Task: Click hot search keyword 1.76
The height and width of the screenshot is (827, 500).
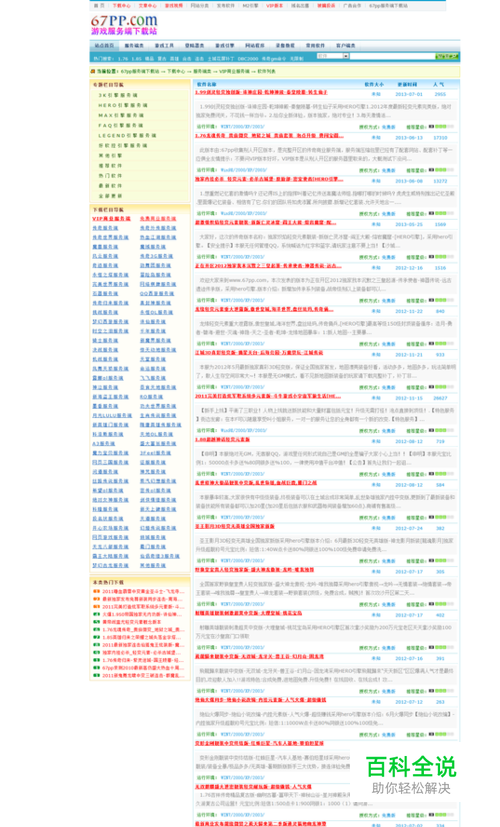Action: click(123, 59)
